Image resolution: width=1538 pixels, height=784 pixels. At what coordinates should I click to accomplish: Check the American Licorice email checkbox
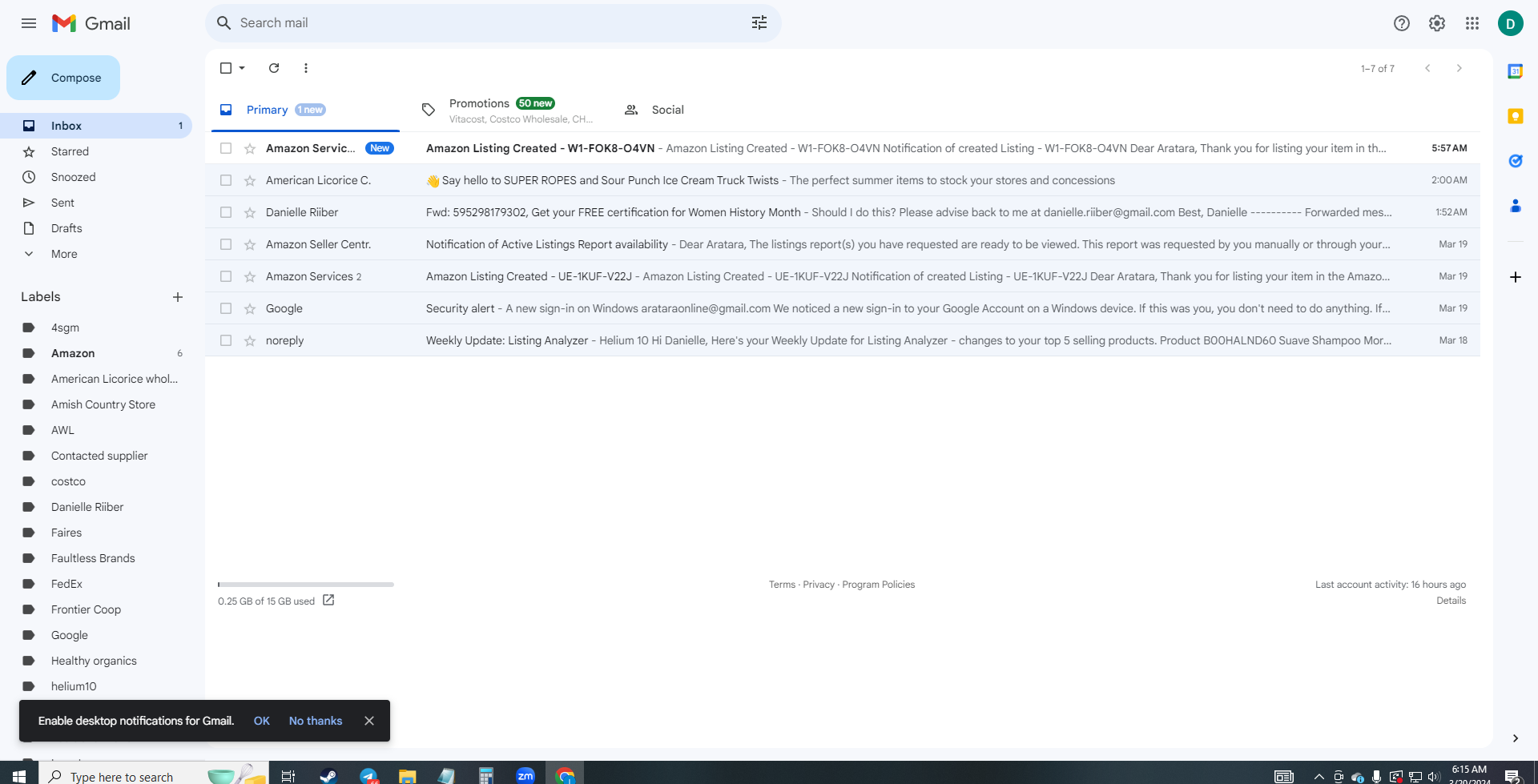click(x=226, y=180)
